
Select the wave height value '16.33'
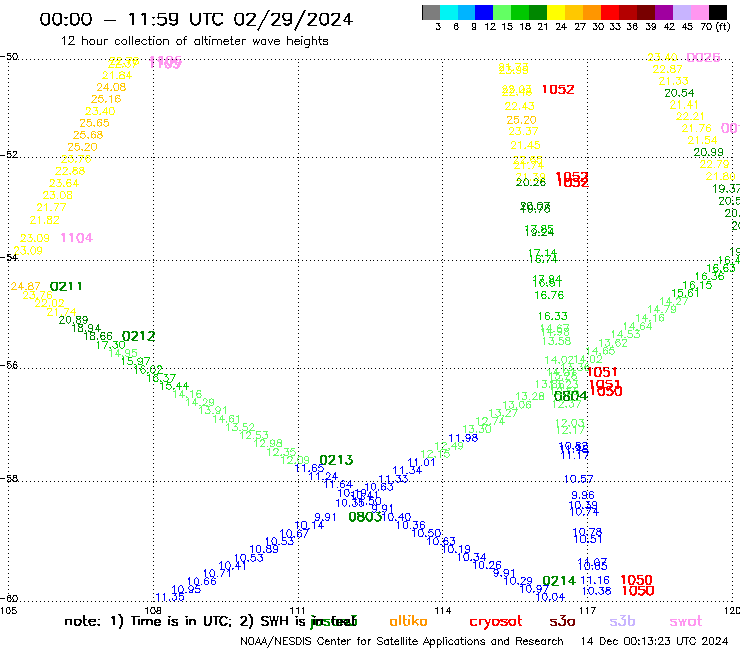tap(553, 316)
